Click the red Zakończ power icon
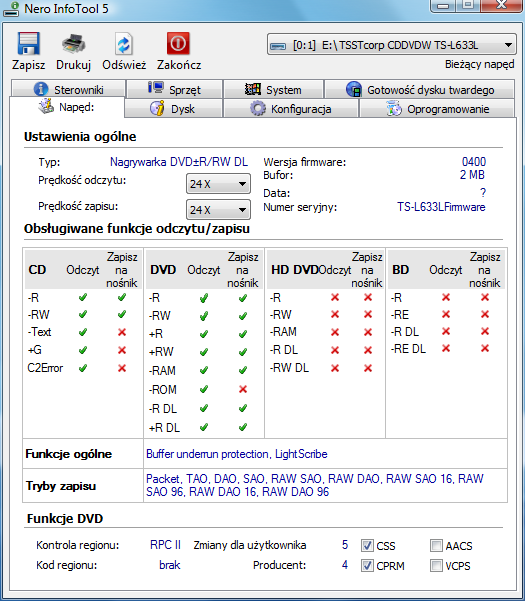This screenshot has width=525, height=601. (x=178, y=43)
